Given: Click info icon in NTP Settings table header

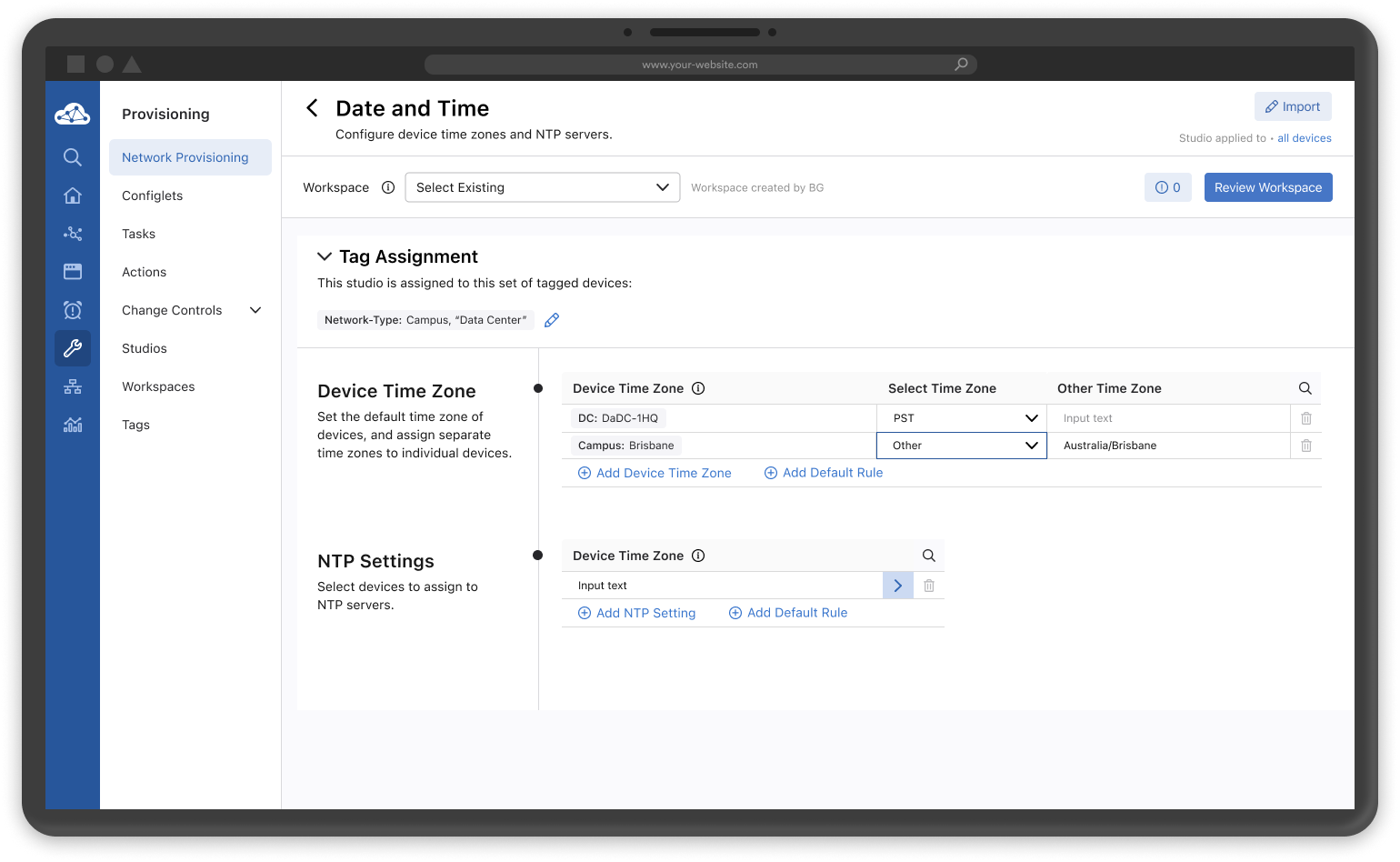Looking at the screenshot, I should pos(698,556).
